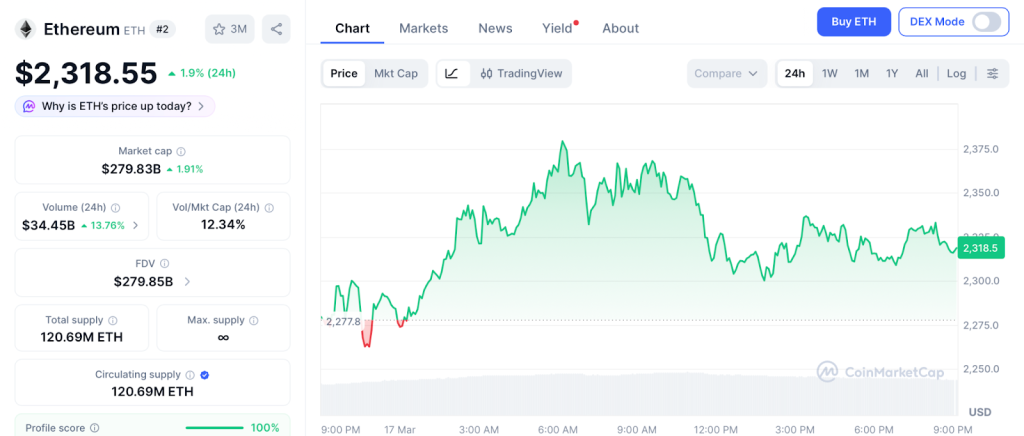
Task: Click the Ethereum logo icon
Action: 24,29
